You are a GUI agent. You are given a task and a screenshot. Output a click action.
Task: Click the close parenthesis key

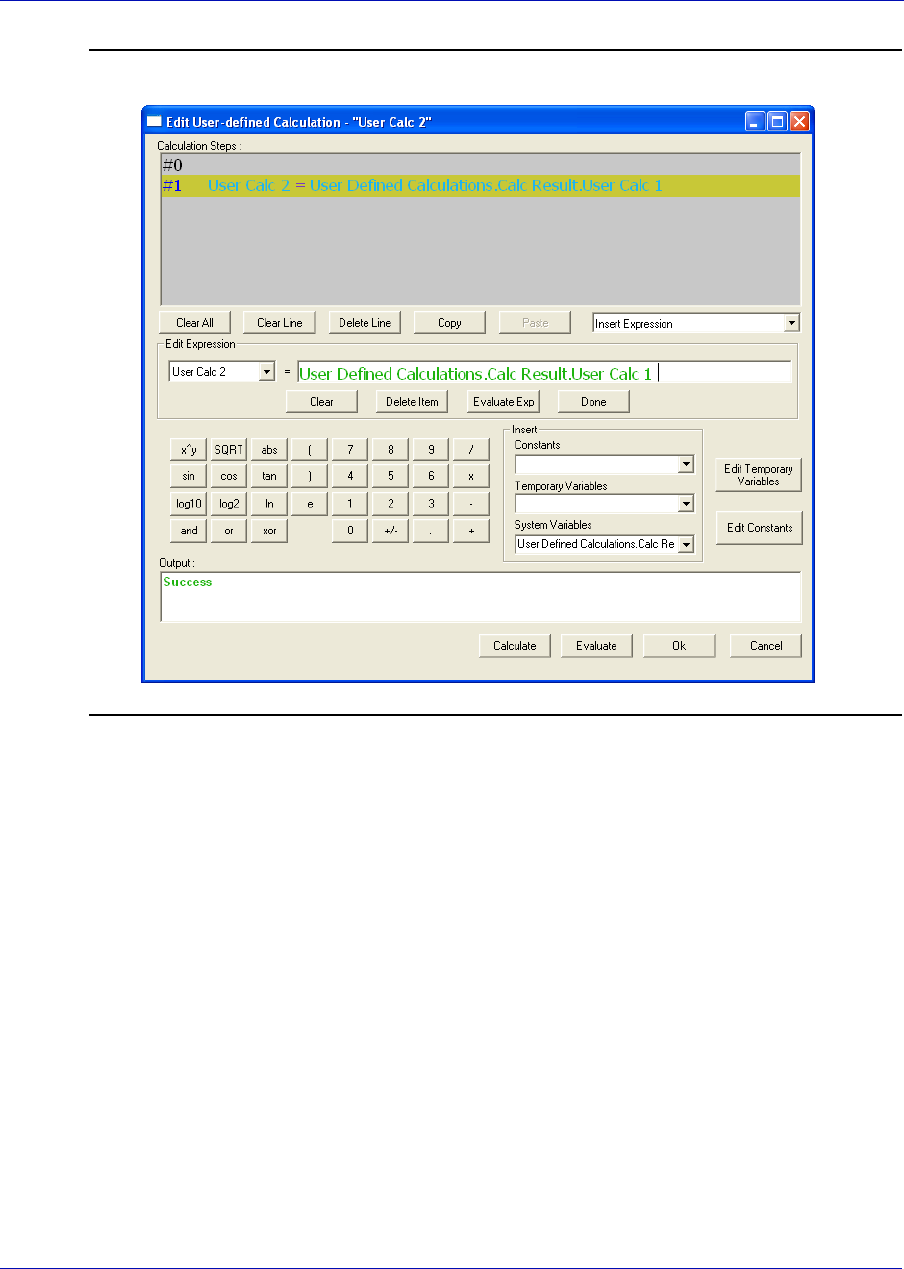310,477
